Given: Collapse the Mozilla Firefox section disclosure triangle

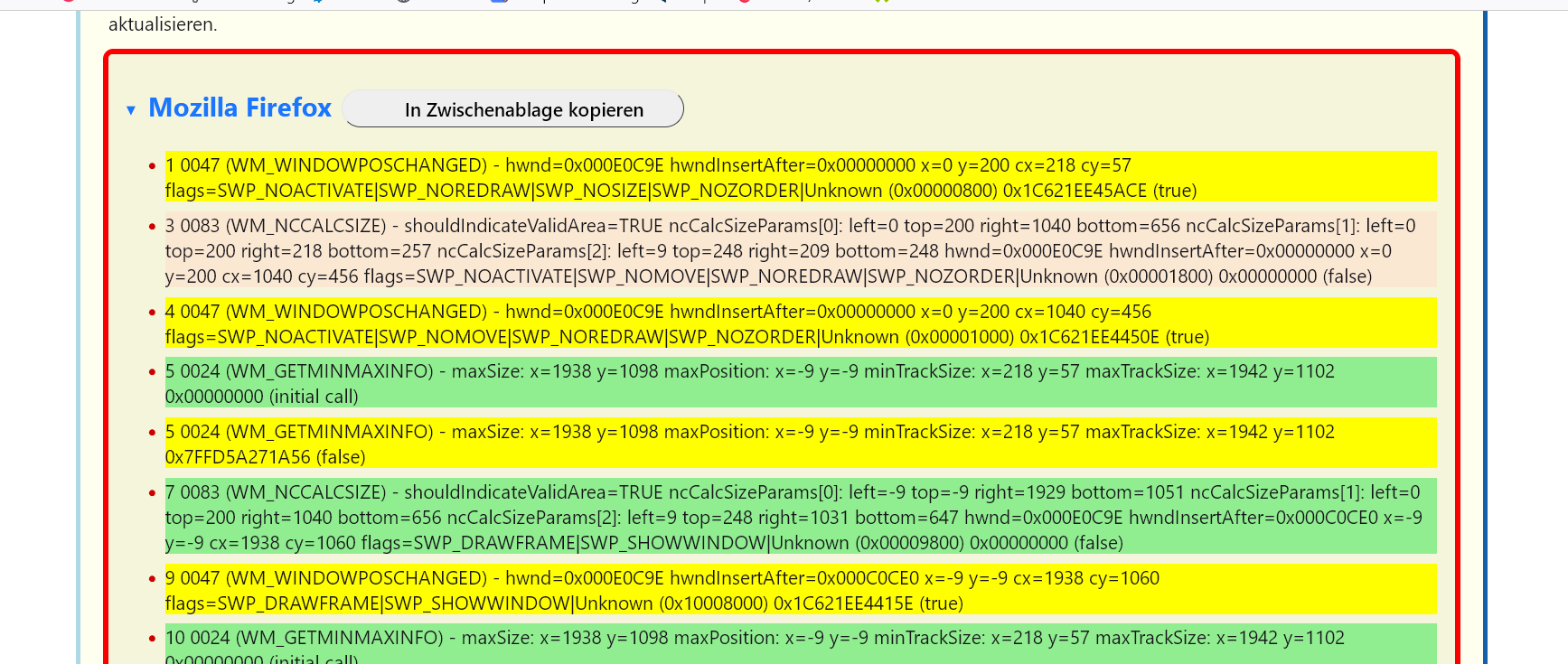Looking at the screenshot, I should pos(131,110).
